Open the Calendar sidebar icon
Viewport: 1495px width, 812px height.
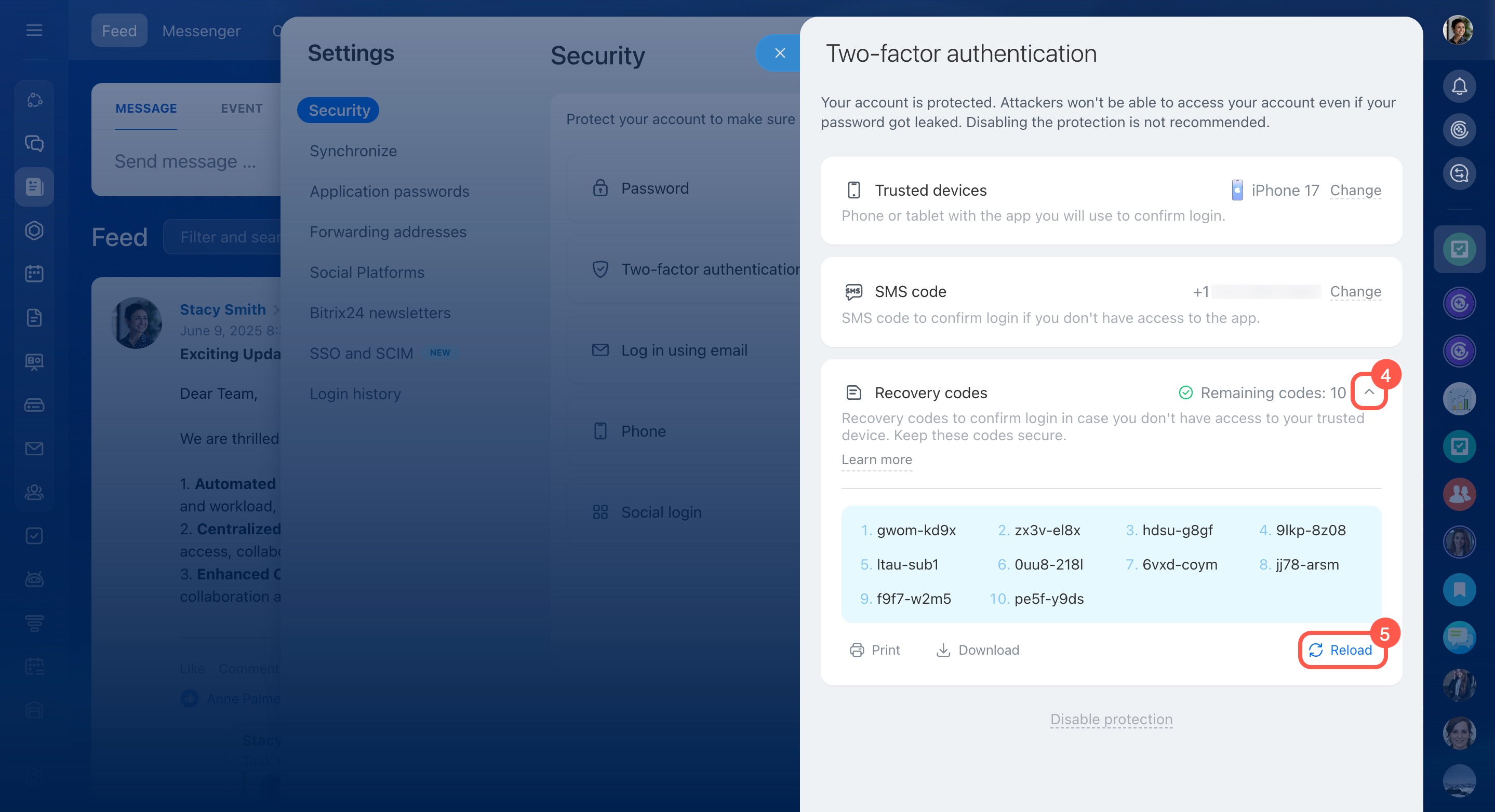(34, 274)
